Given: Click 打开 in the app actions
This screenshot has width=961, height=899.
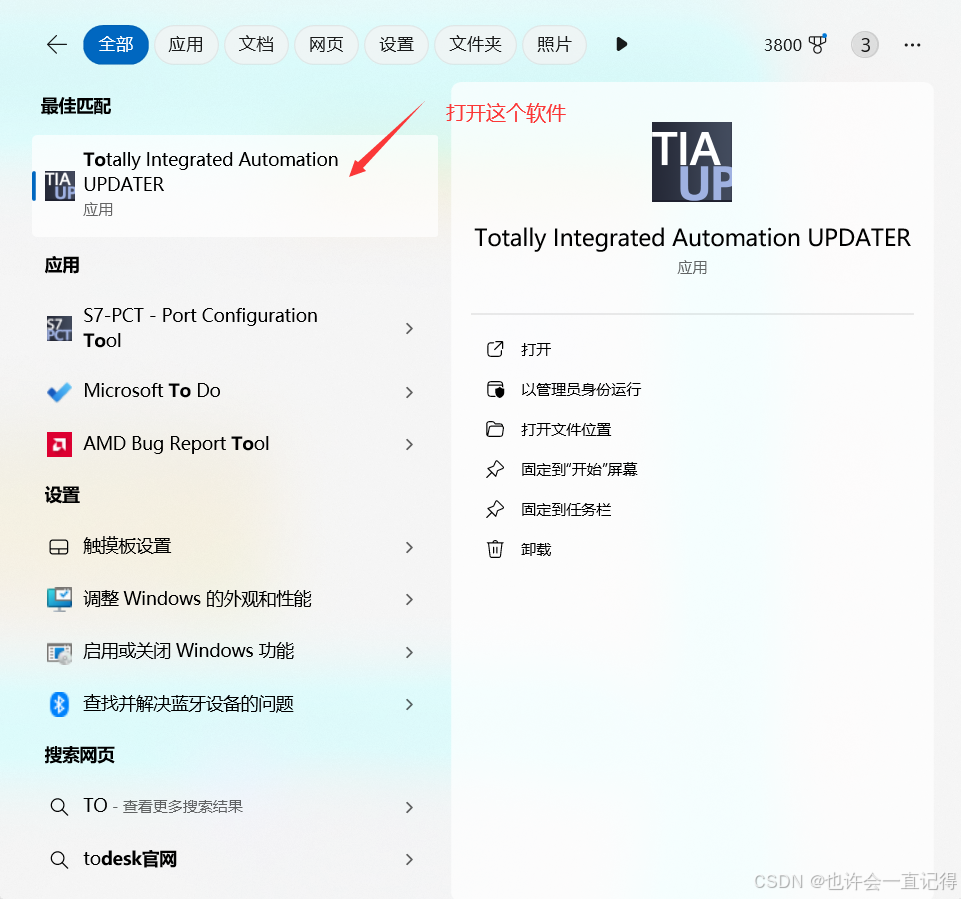Looking at the screenshot, I should coord(536,349).
